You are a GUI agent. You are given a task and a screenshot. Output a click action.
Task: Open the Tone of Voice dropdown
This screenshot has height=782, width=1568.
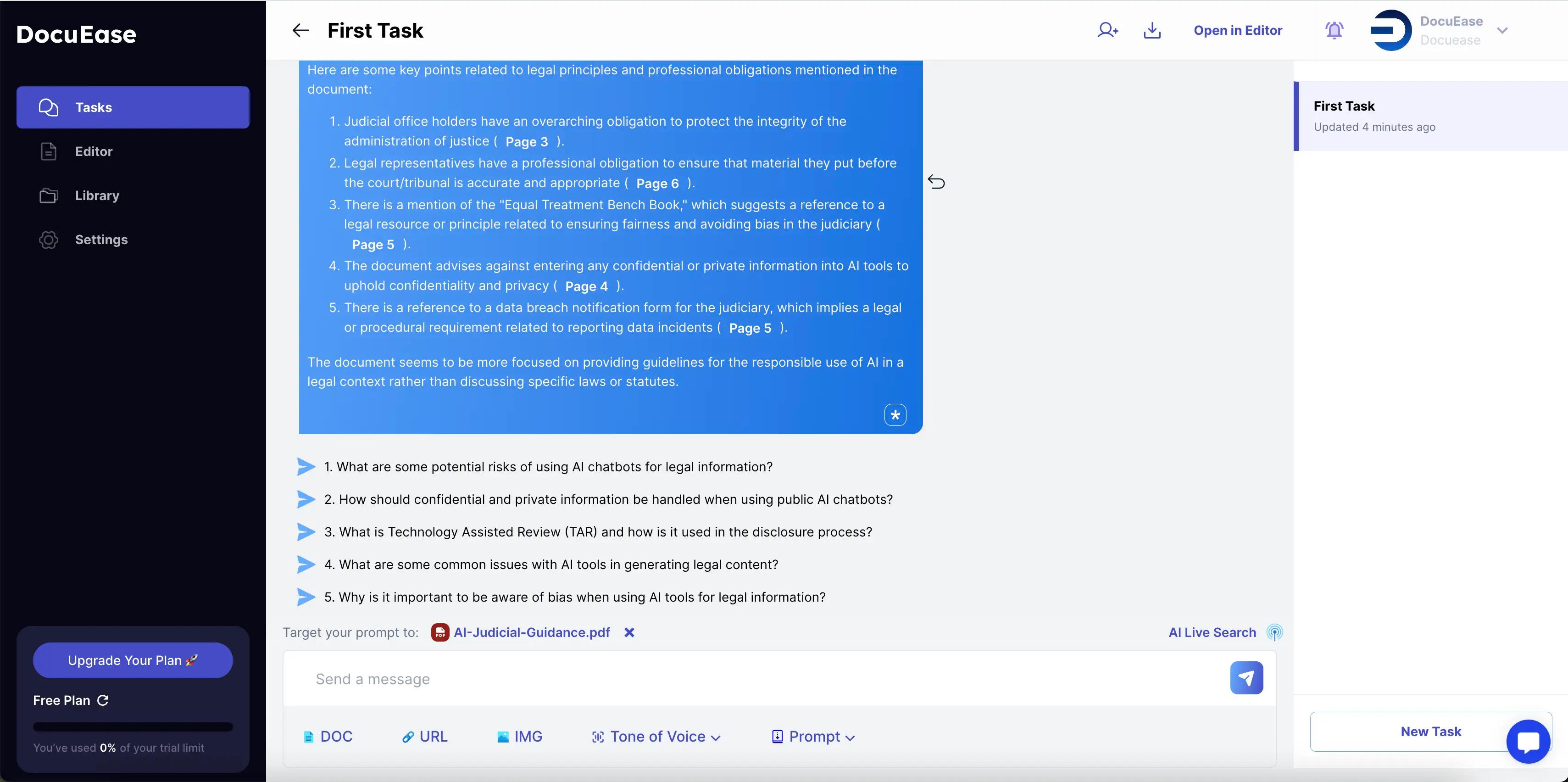click(x=656, y=736)
